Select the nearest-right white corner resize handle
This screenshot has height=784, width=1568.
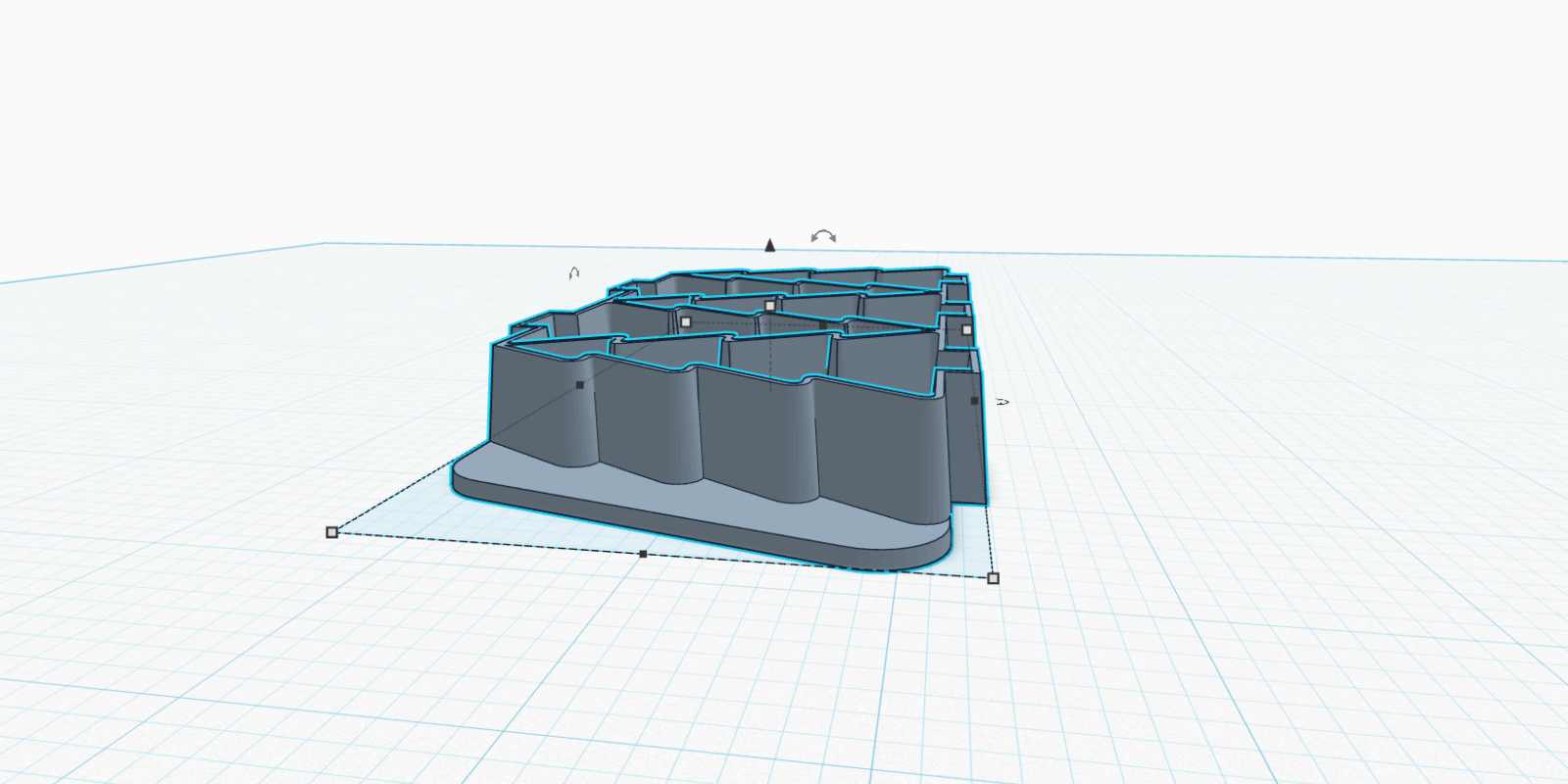point(993,578)
